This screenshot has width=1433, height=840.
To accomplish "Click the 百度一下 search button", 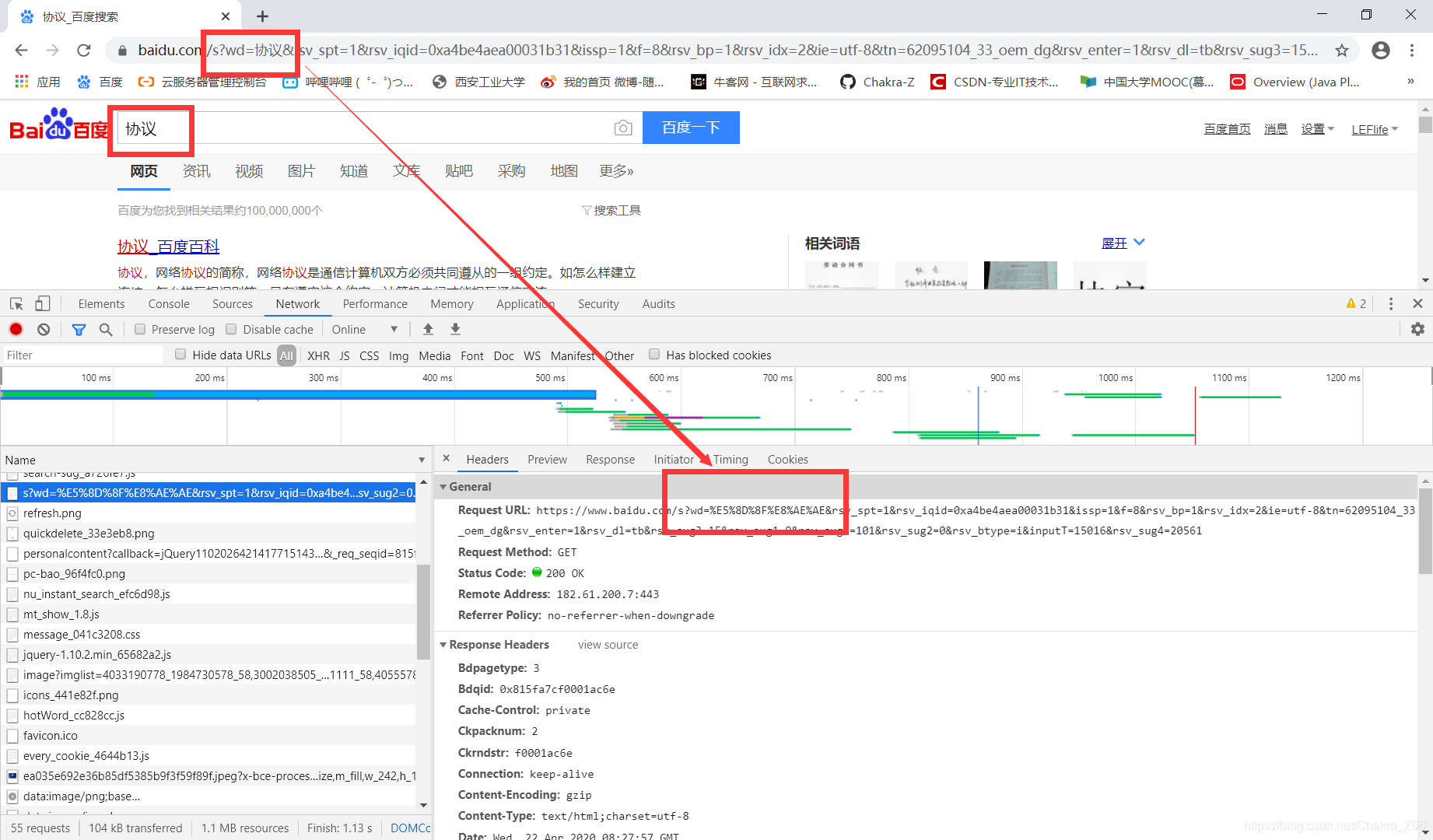I will click(691, 128).
